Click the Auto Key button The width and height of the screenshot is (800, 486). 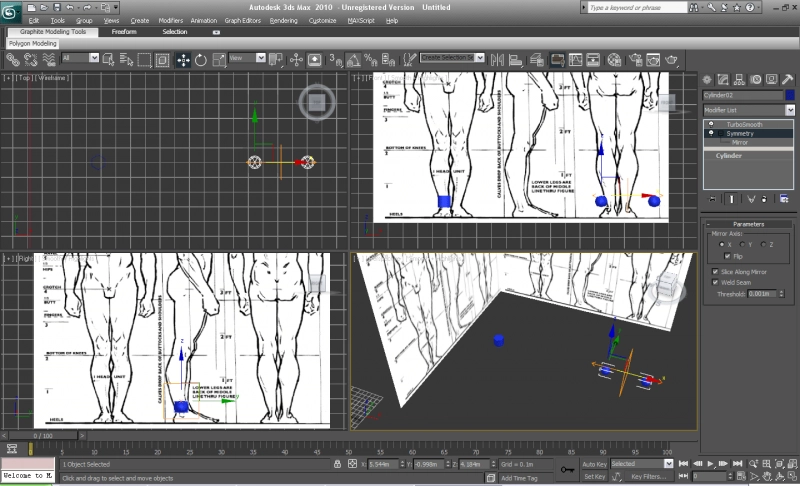point(594,464)
